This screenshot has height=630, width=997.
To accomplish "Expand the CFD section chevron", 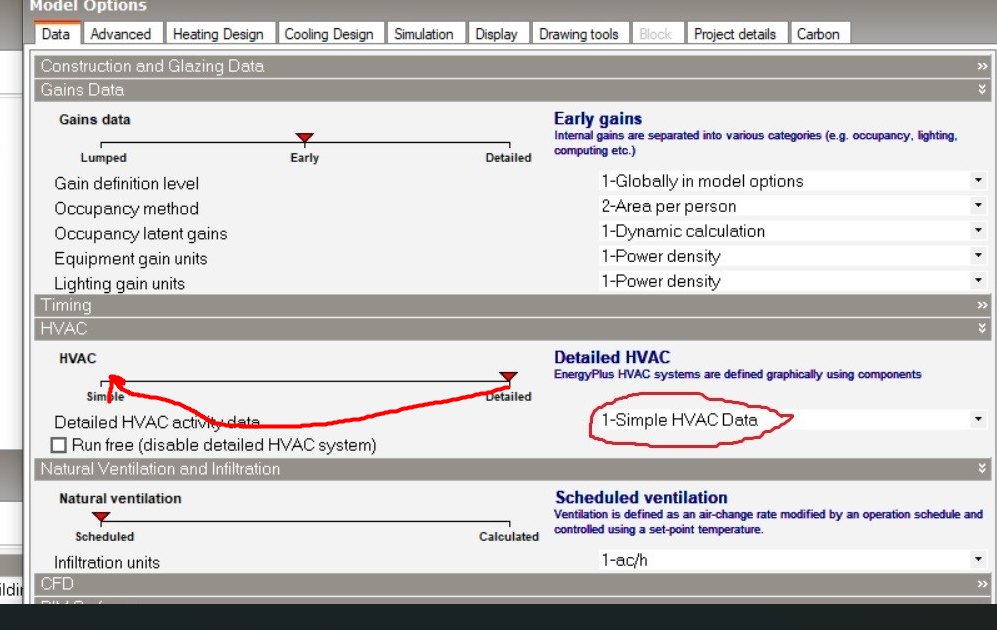I will [982, 584].
